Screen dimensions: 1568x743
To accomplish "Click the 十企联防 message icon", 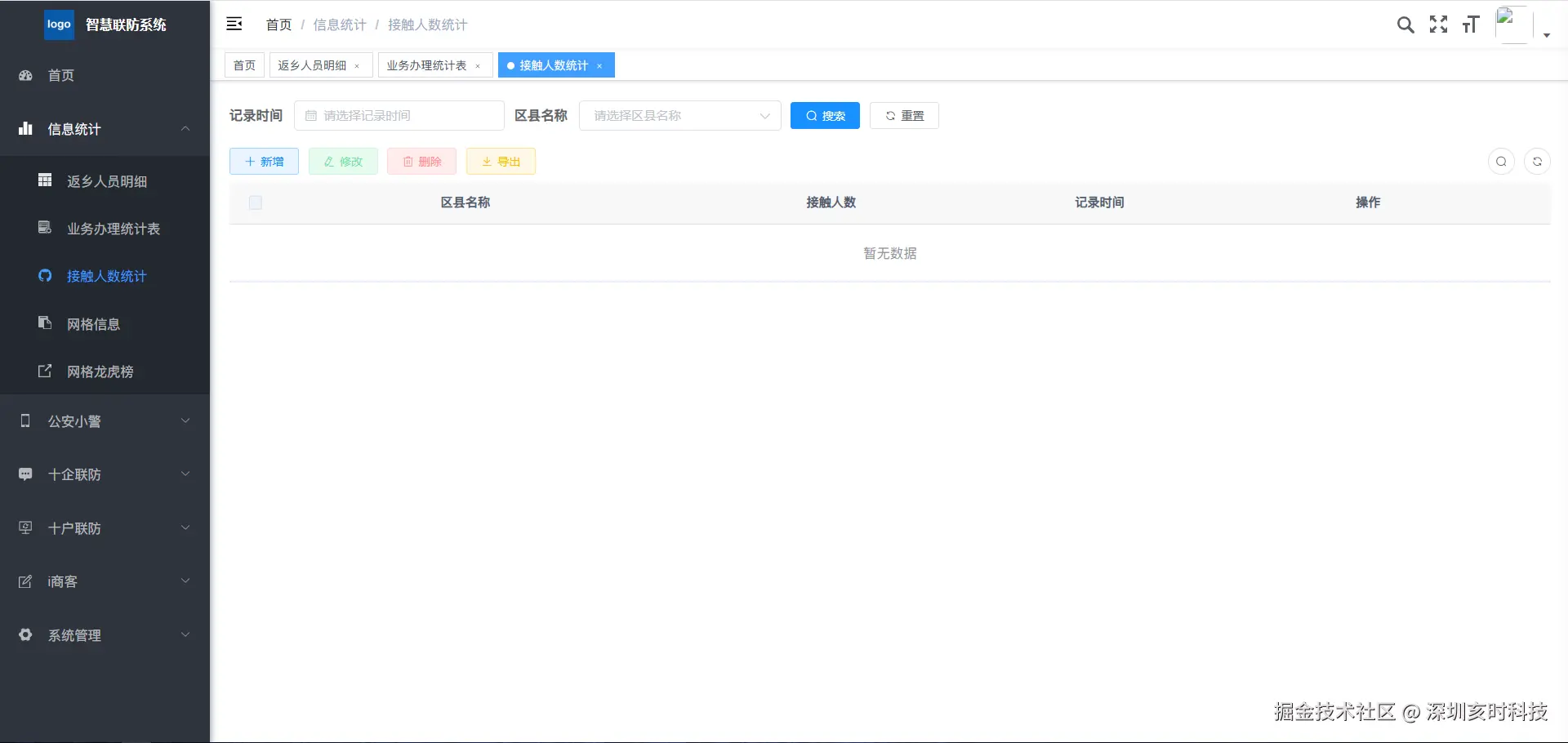I will (x=25, y=474).
